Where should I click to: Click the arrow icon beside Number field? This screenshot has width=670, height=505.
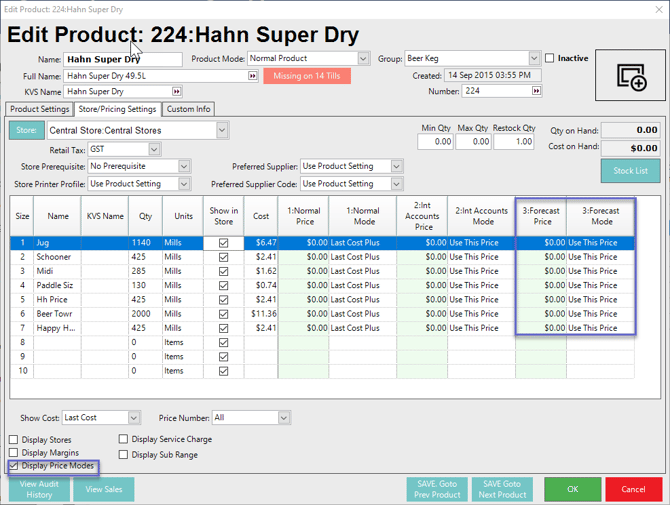point(537,91)
